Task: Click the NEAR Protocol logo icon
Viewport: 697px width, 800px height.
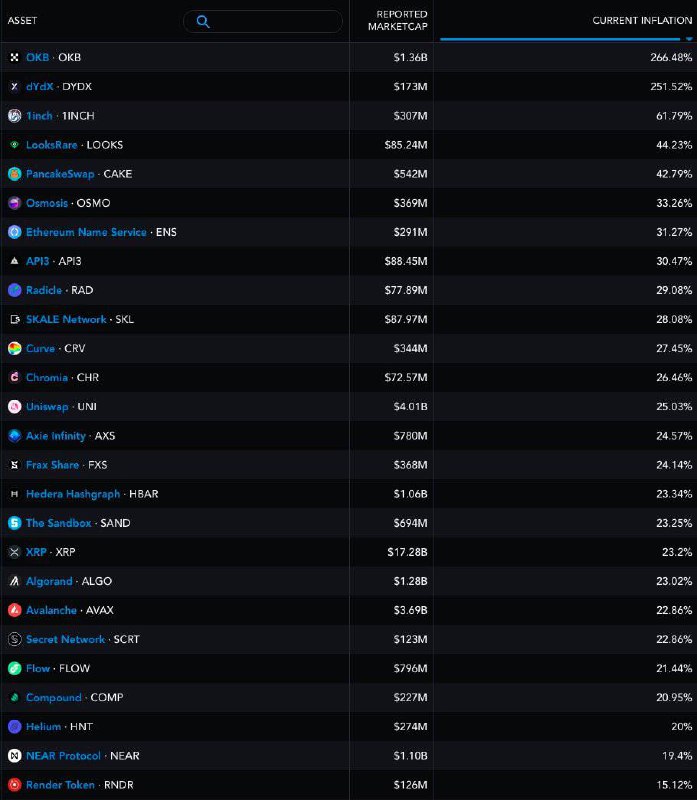Action: (14, 756)
